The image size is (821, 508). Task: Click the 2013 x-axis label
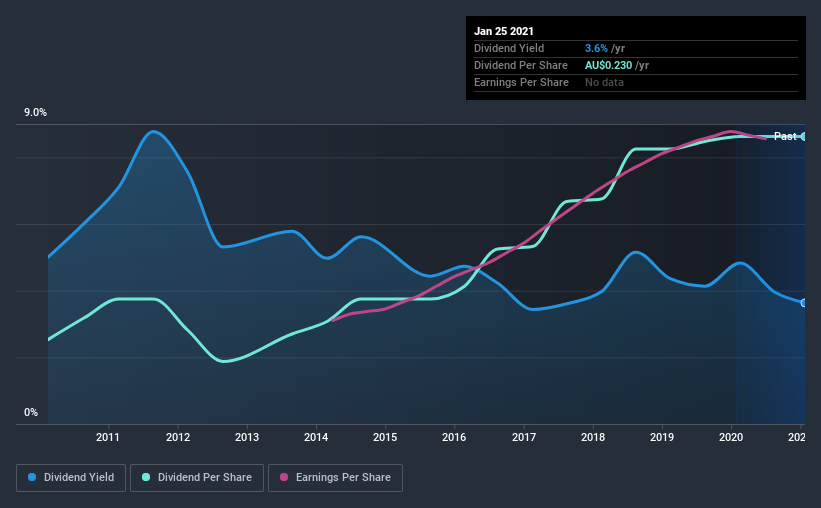pyautogui.click(x=247, y=437)
